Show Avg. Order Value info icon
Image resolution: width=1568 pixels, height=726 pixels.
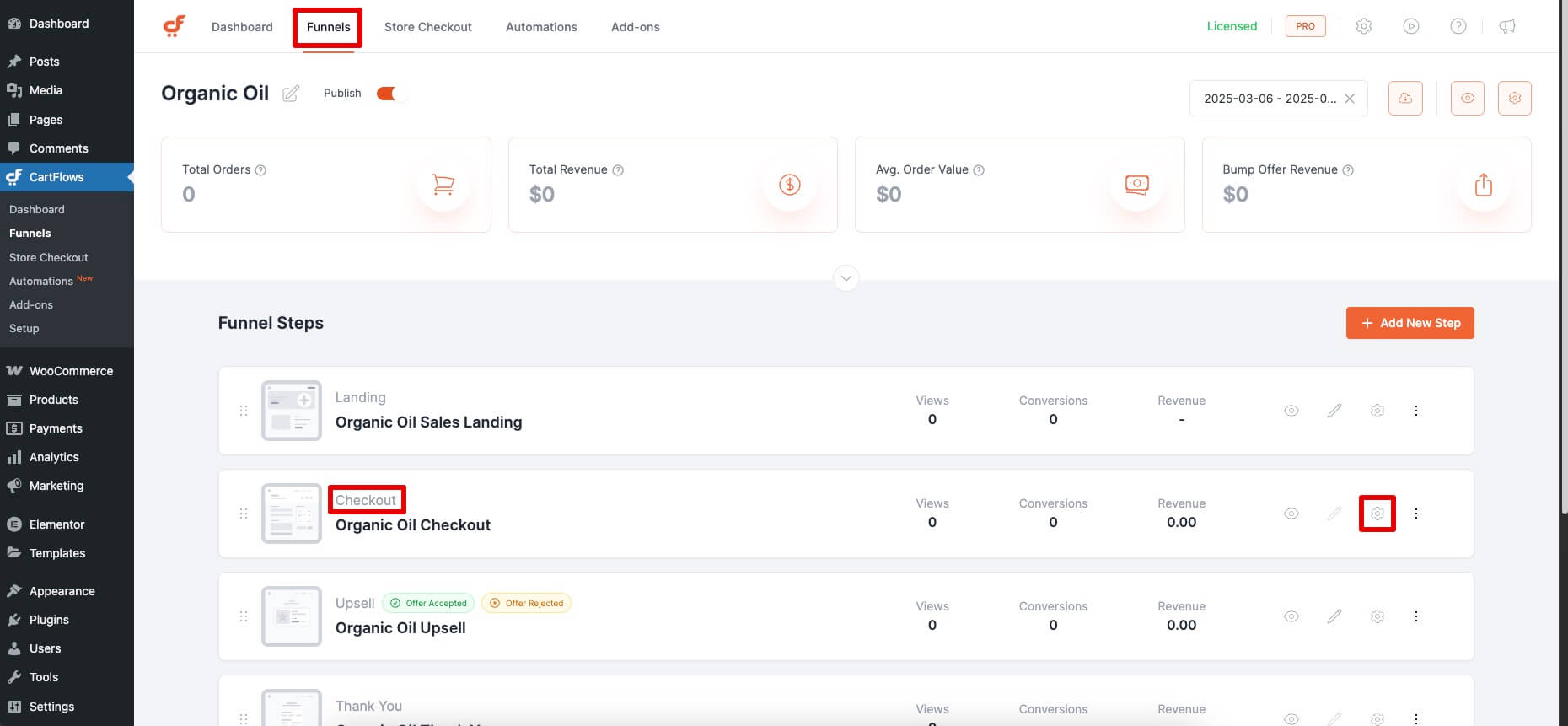979,170
